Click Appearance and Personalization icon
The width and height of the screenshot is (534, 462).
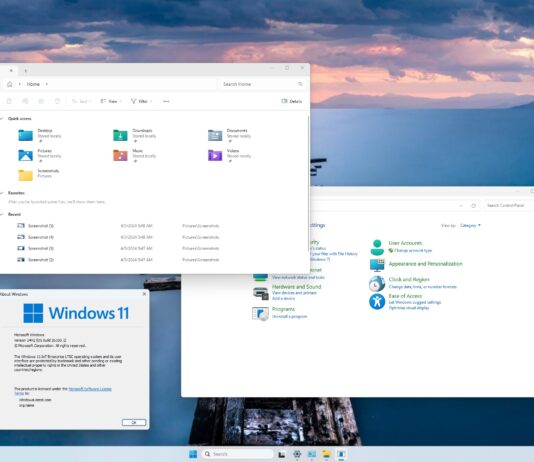click(x=377, y=265)
